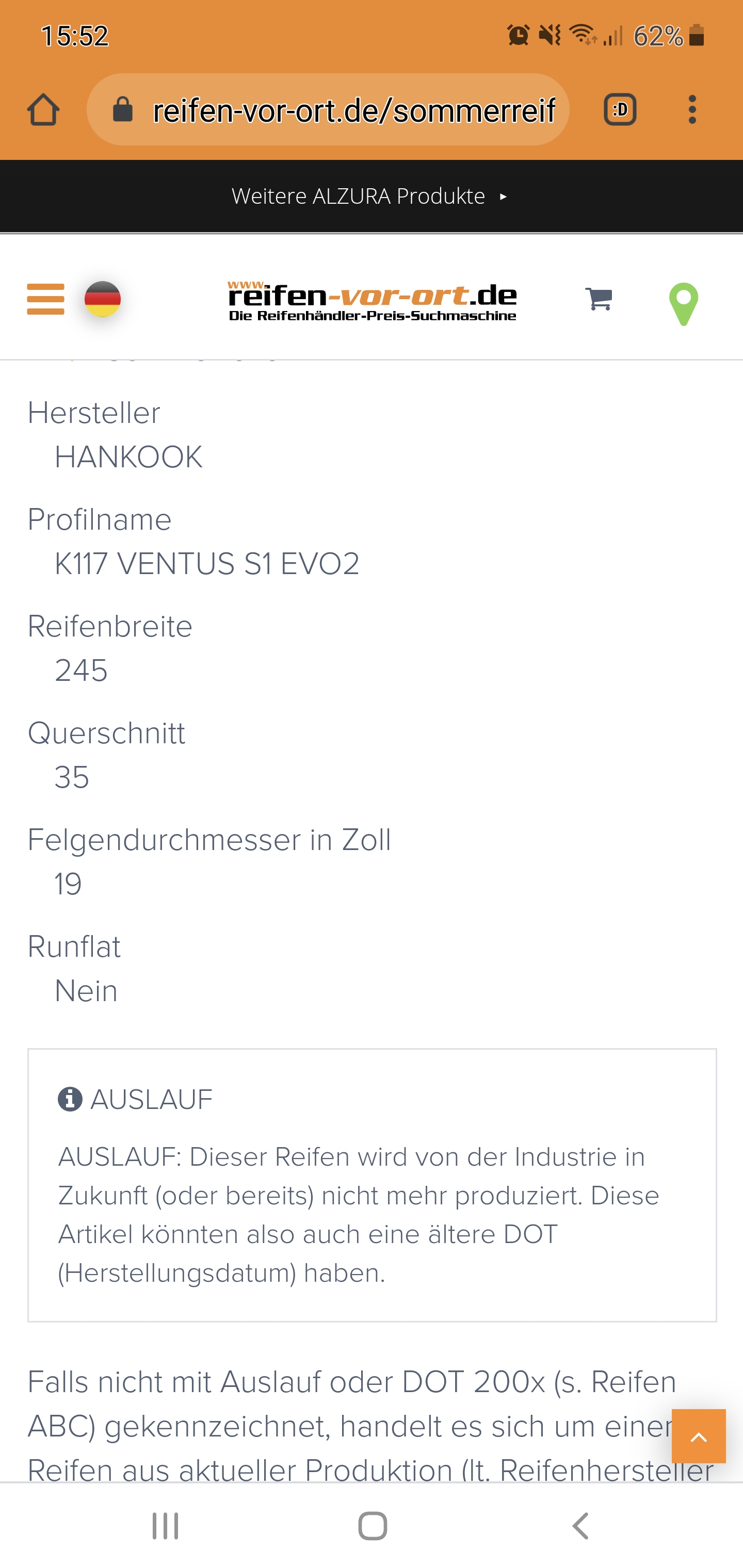
Task: Open Android recent apps
Action: [165, 1526]
